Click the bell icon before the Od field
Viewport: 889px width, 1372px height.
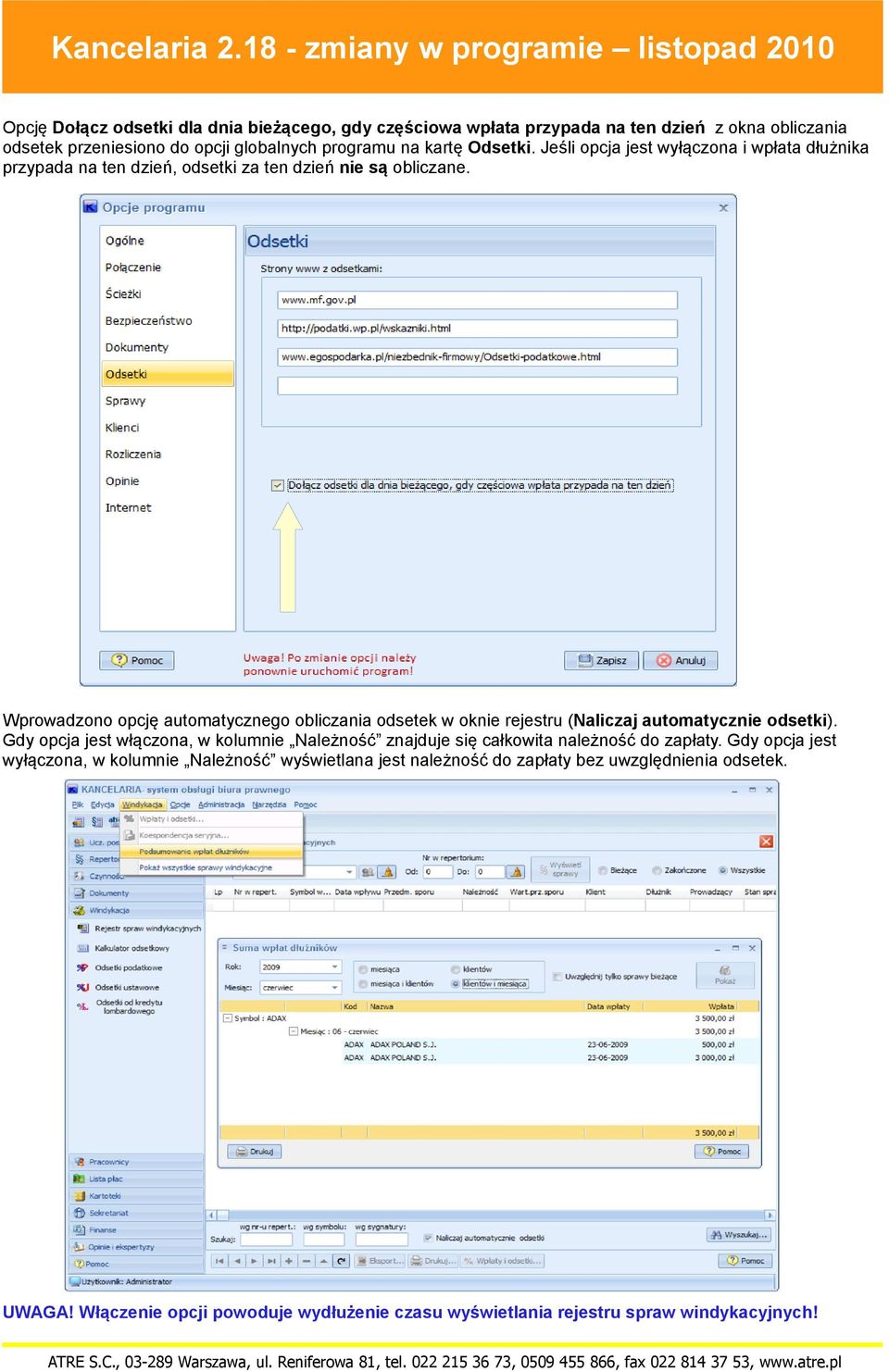[387, 871]
